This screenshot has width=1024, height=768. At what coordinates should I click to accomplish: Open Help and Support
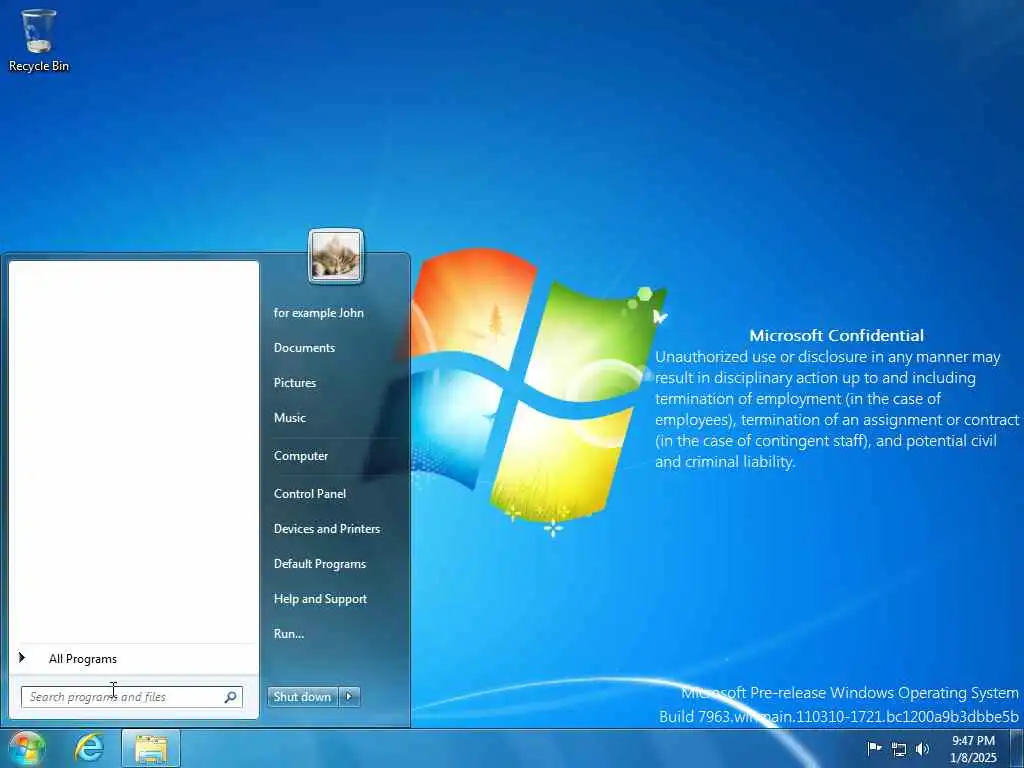(320, 598)
